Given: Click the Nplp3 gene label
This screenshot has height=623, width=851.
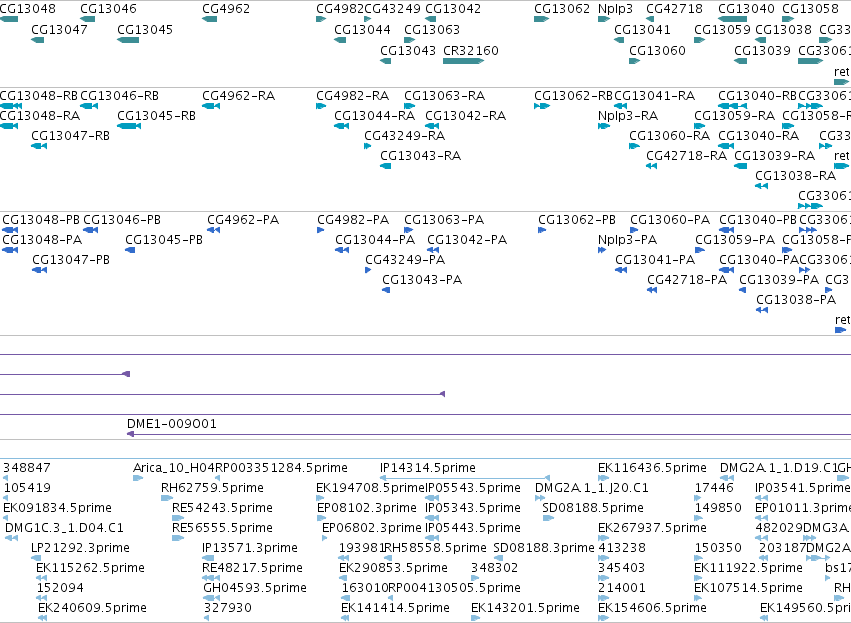Looking at the screenshot, I should (615, 9).
